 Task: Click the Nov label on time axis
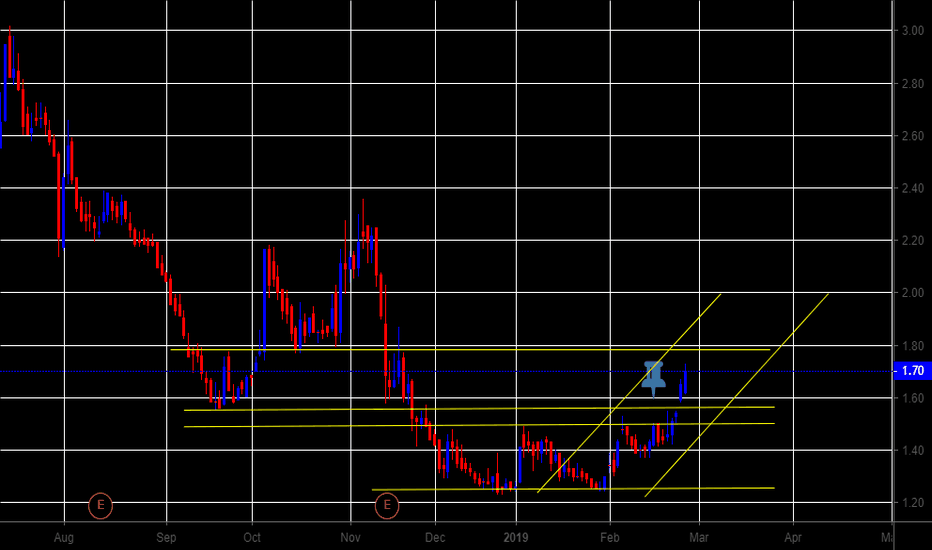[x=351, y=538]
